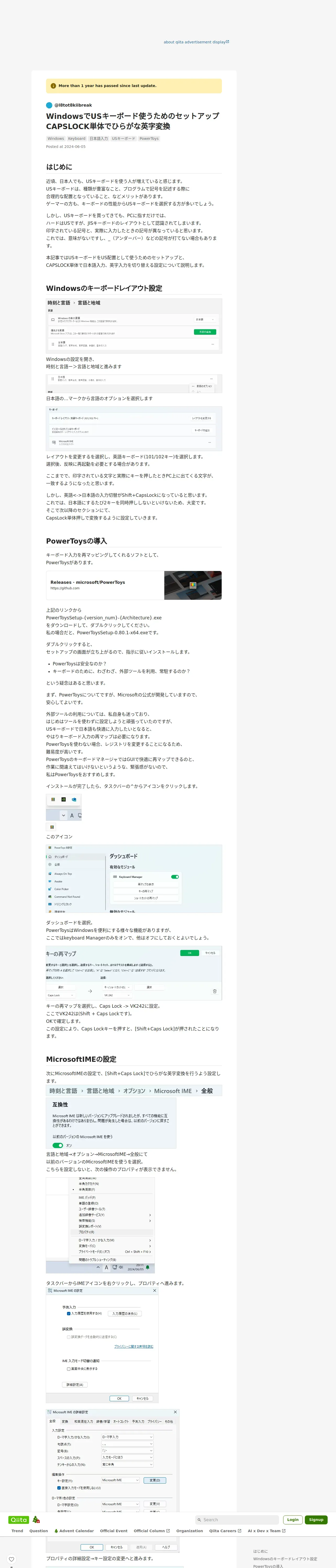The image size is (336, 1568).
Task: Open the キー設定 Microsoft IME combo box
Action: coord(120,1480)
